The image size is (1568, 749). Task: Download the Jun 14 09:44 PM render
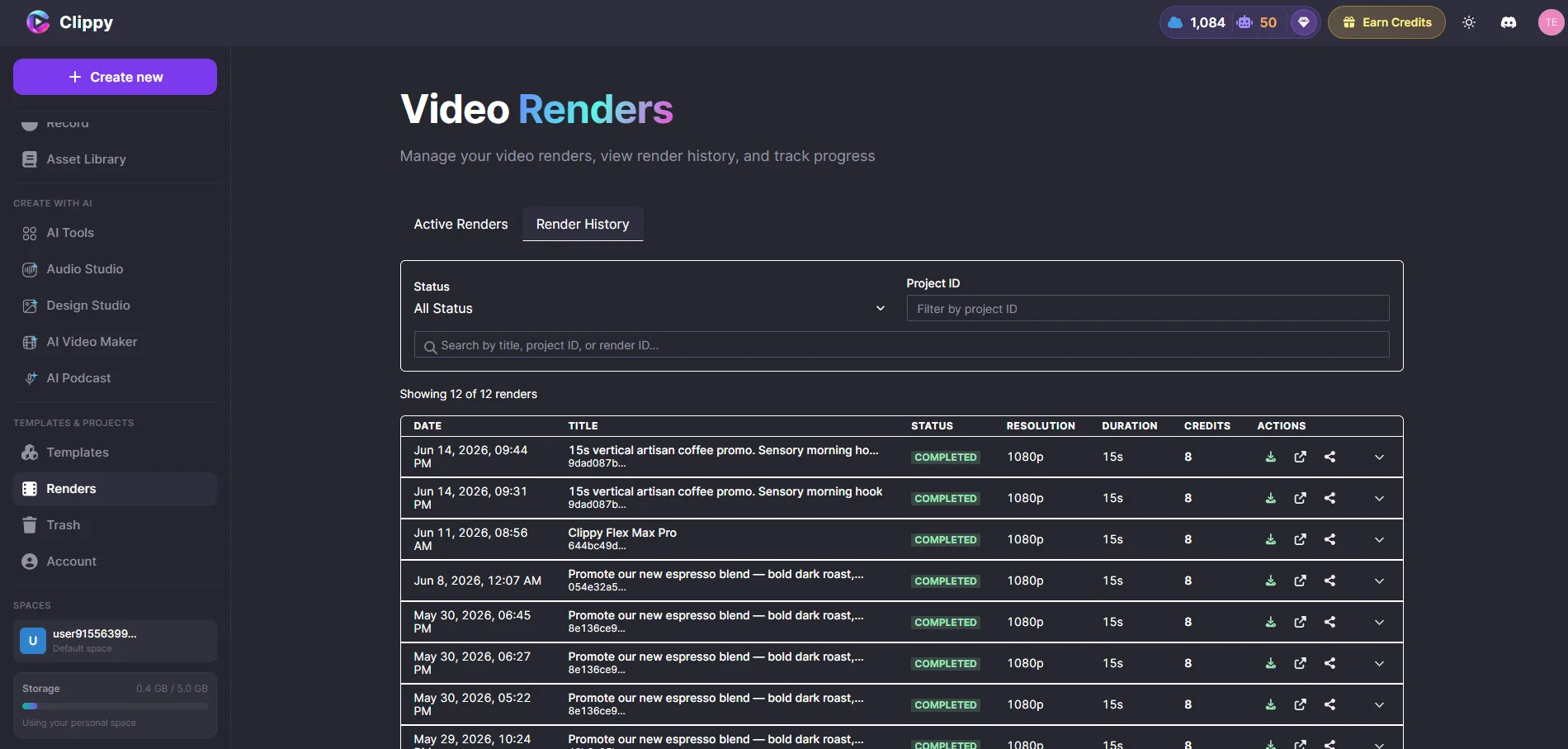point(1271,457)
